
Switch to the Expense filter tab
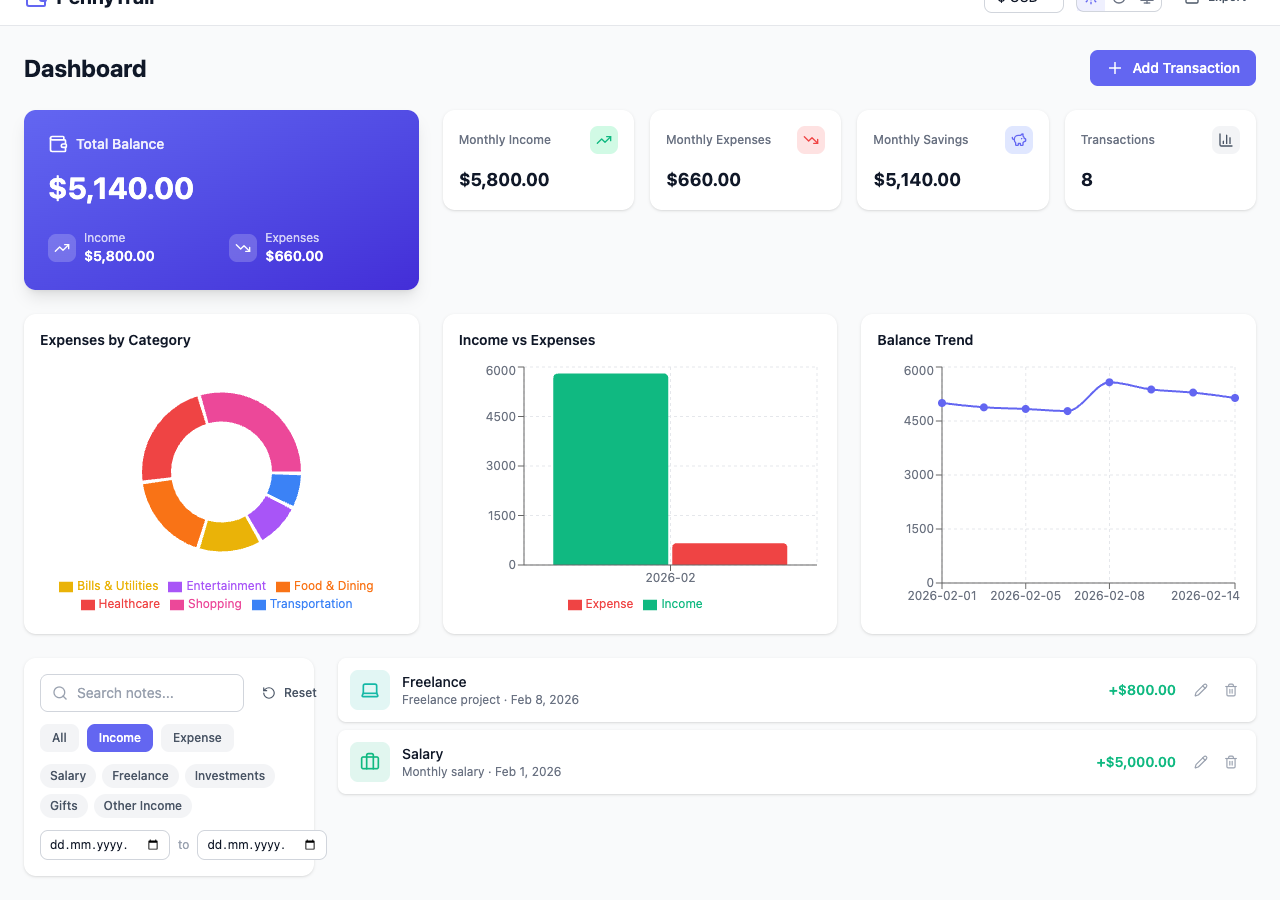[x=197, y=738]
